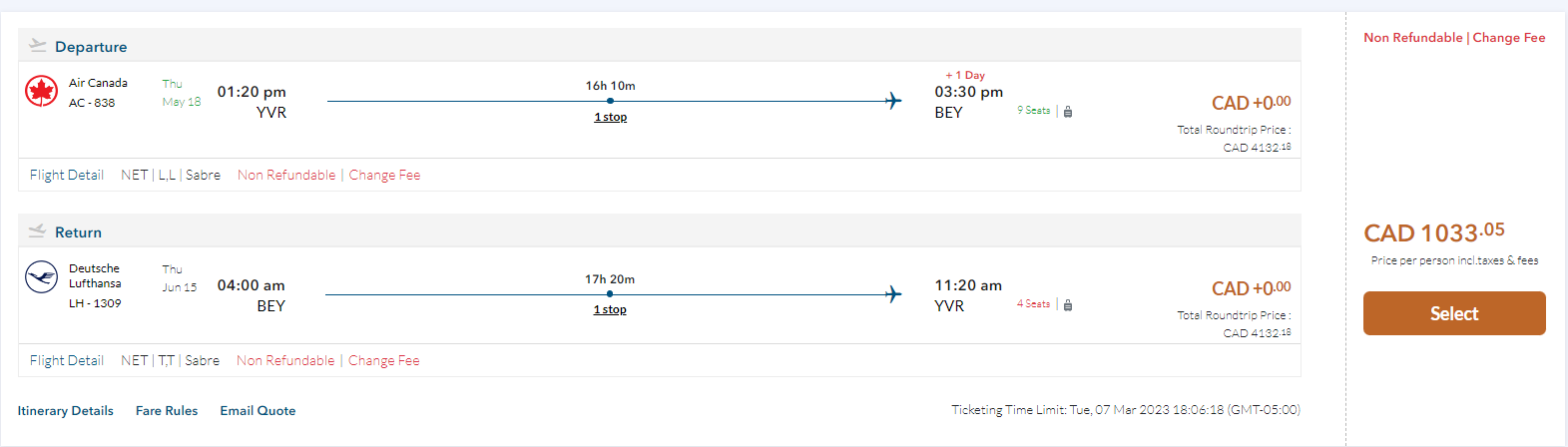Click the baggage icon on the return flight
Screen dimensions: 1568x447
(1068, 305)
